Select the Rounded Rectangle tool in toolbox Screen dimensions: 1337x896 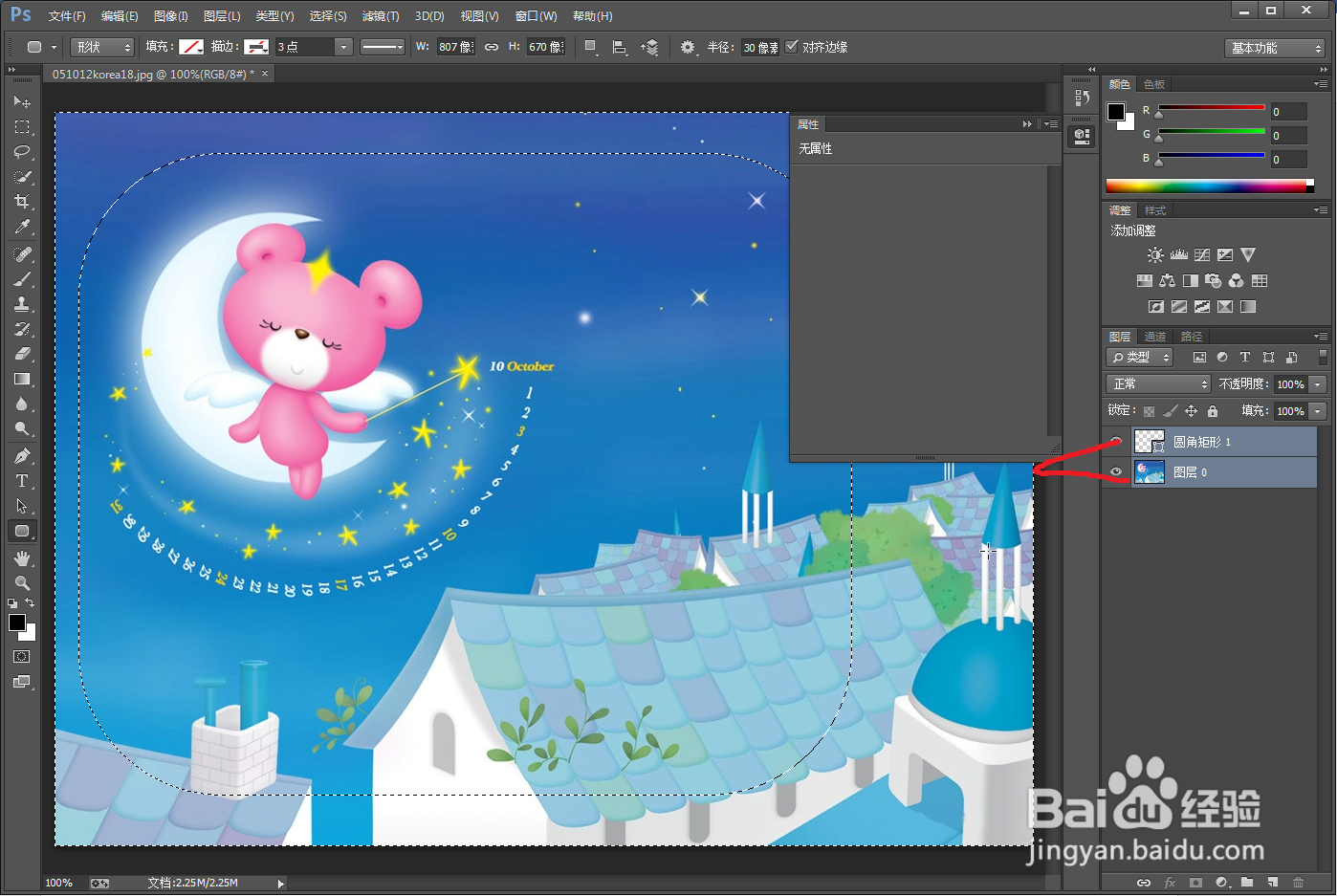[x=22, y=531]
